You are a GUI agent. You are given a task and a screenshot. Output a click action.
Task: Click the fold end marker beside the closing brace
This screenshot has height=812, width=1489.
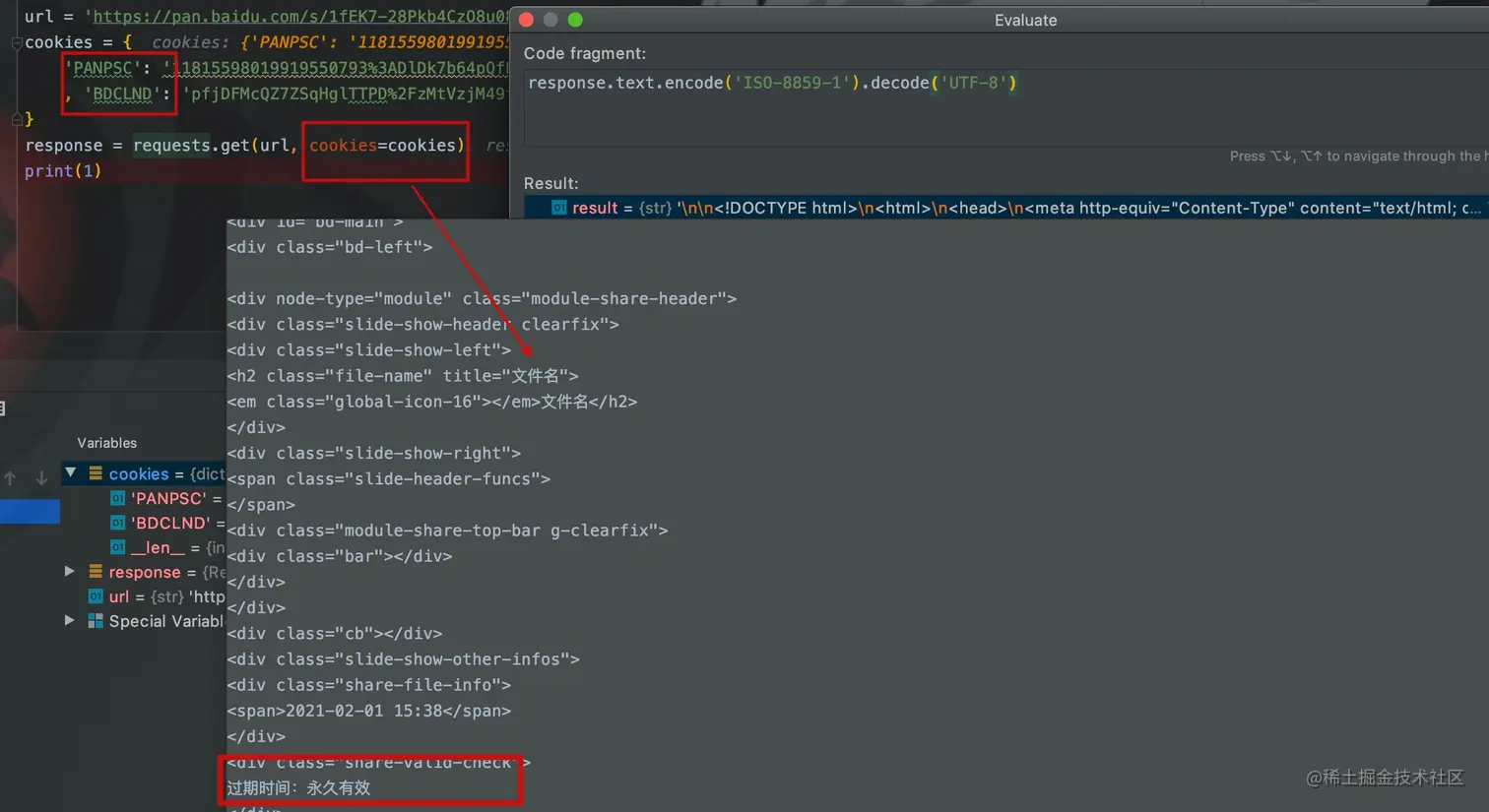[16, 119]
